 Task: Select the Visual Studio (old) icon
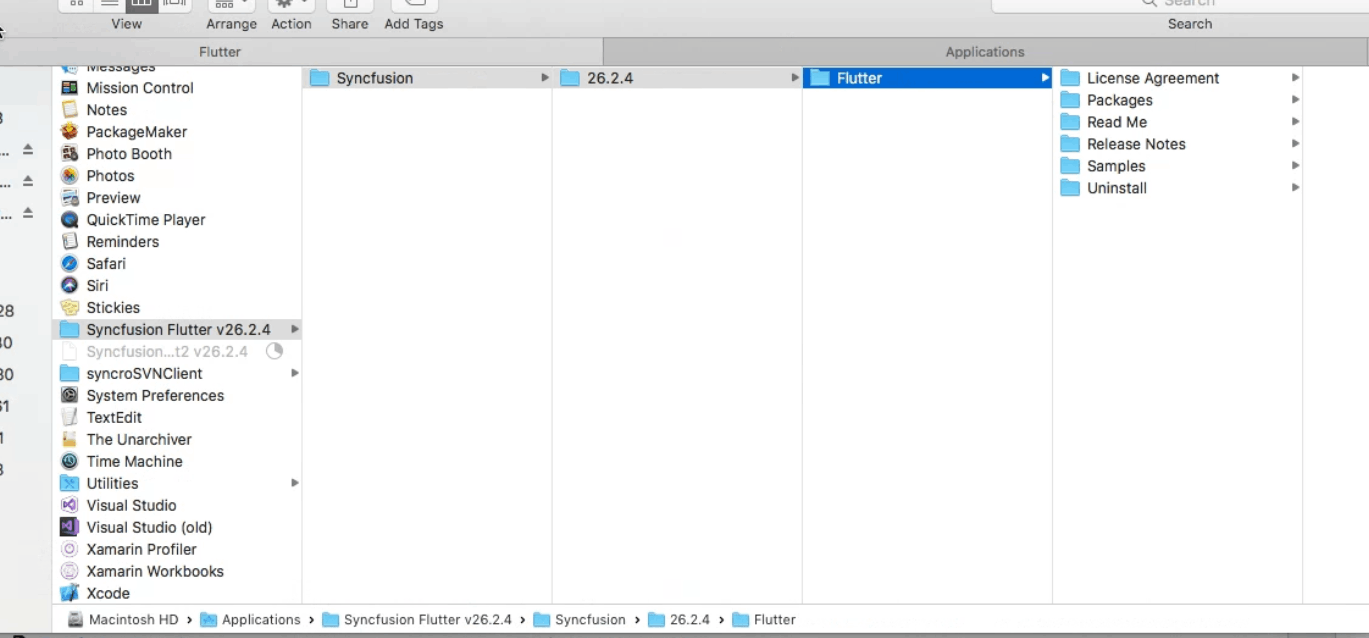(69, 528)
